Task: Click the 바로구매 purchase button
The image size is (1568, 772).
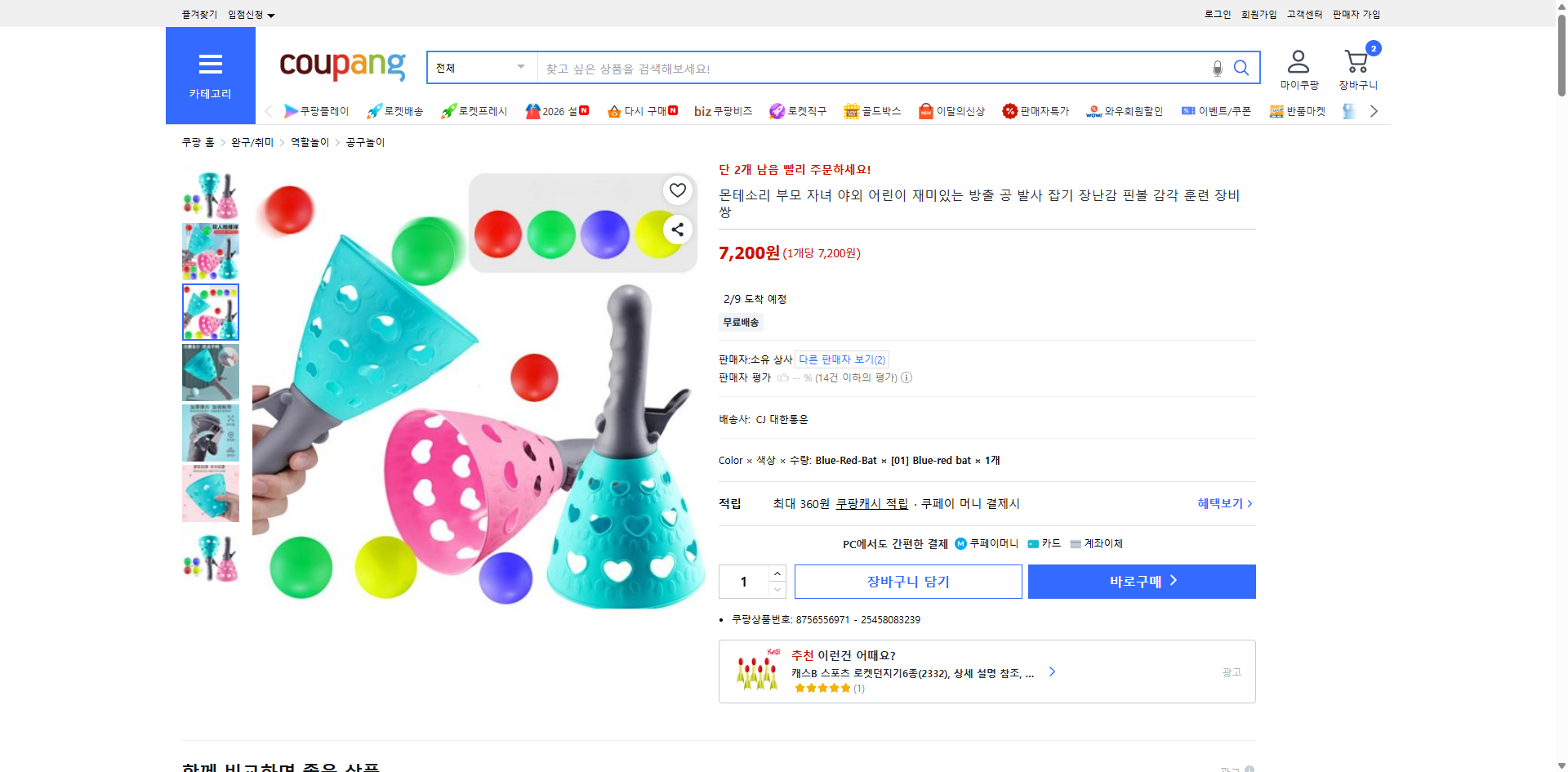Action: point(1141,581)
